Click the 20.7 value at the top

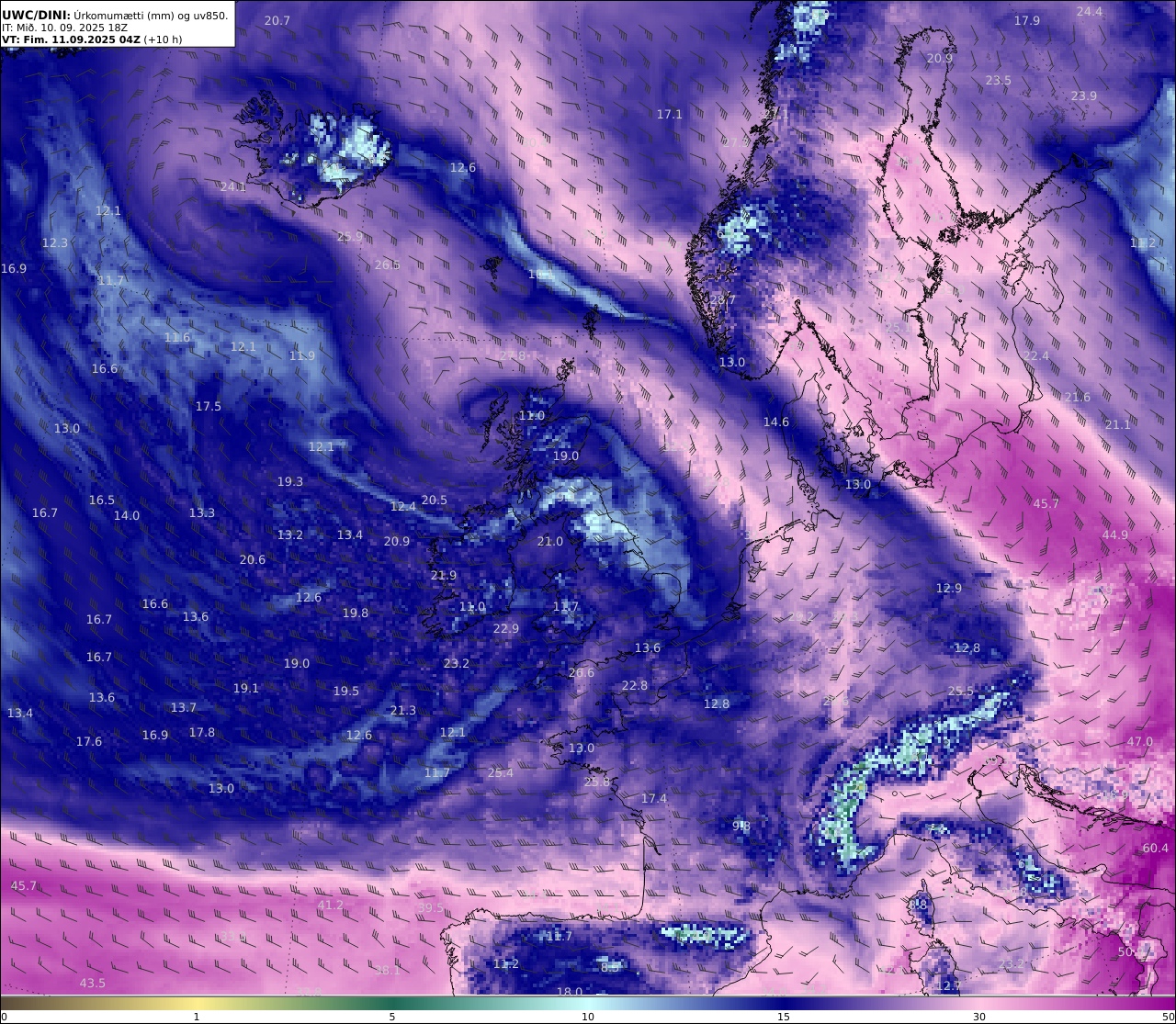click(277, 21)
